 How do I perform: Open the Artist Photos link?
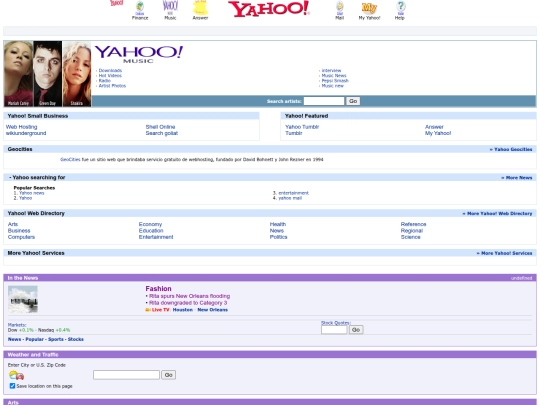(112, 86)
